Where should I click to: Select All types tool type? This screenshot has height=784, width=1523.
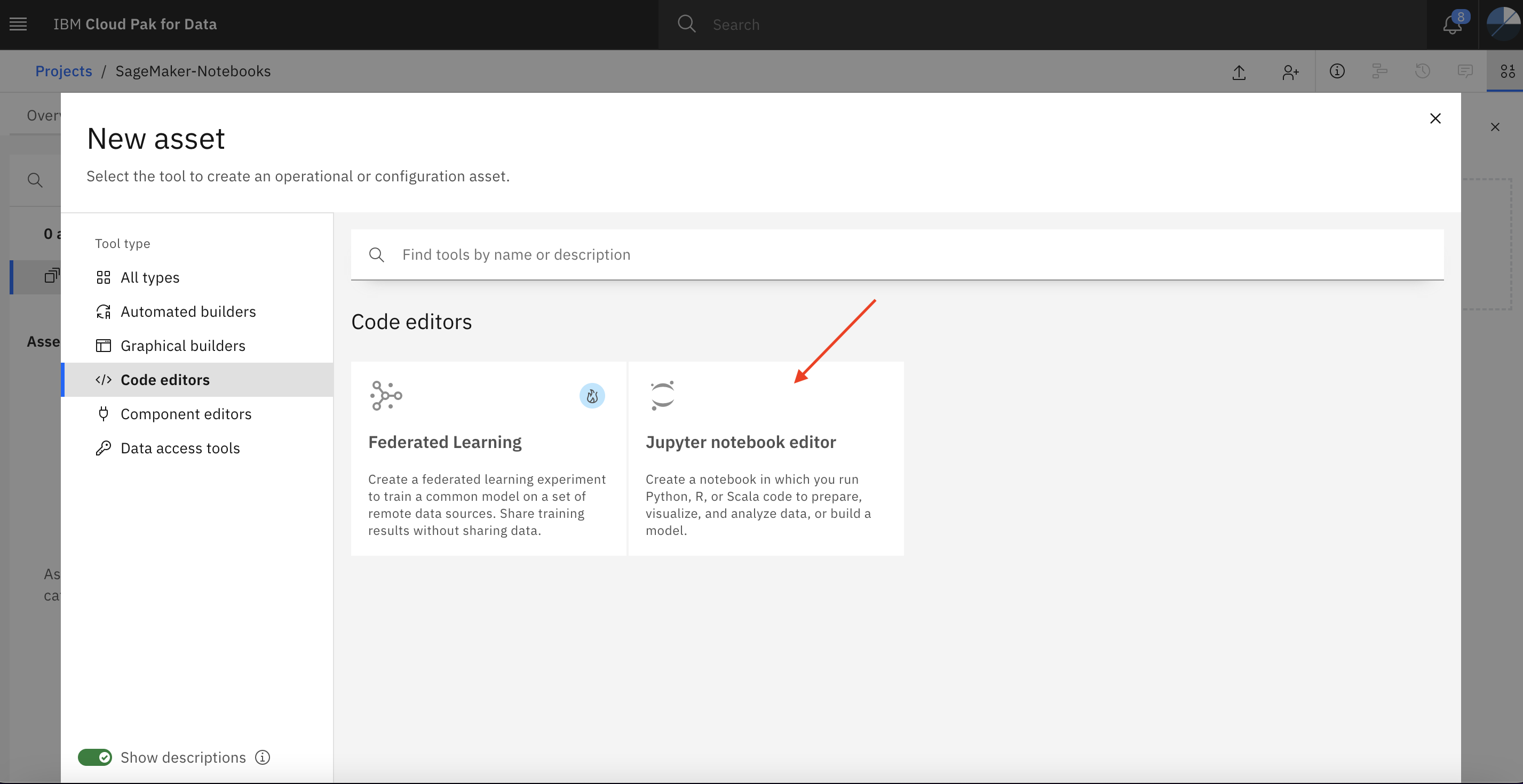(x=197, y=277)
